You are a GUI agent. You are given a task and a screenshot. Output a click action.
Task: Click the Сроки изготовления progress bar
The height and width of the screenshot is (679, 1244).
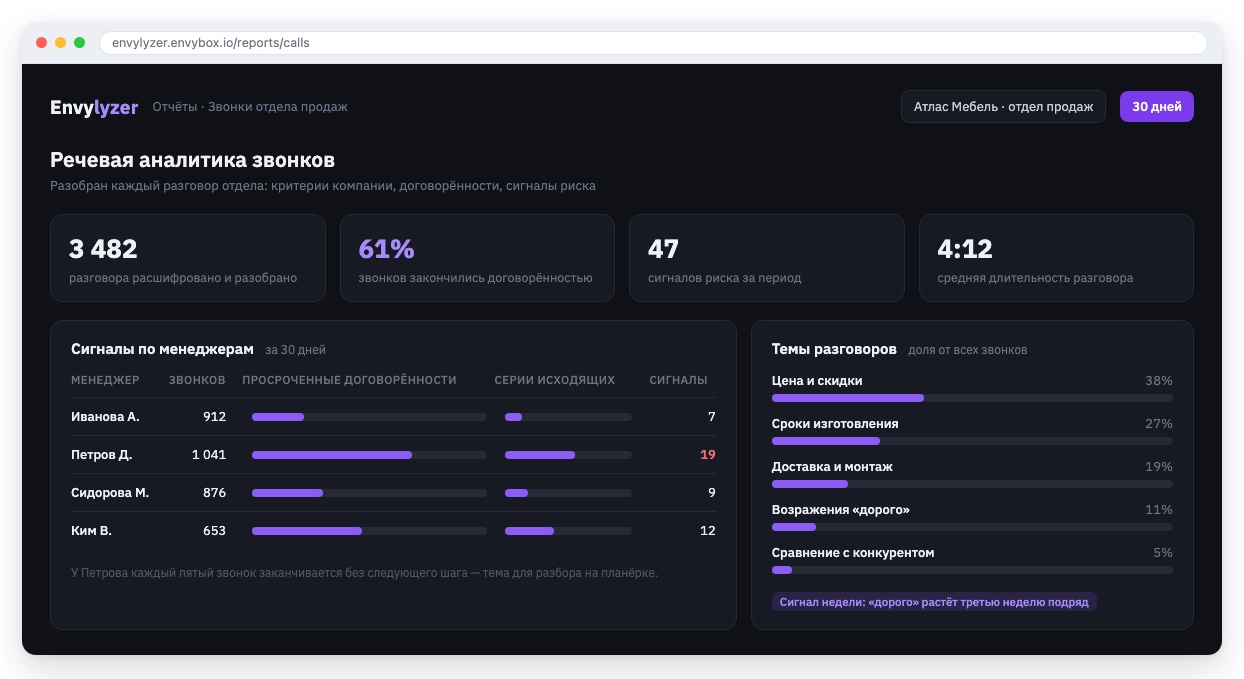point(972,441)
